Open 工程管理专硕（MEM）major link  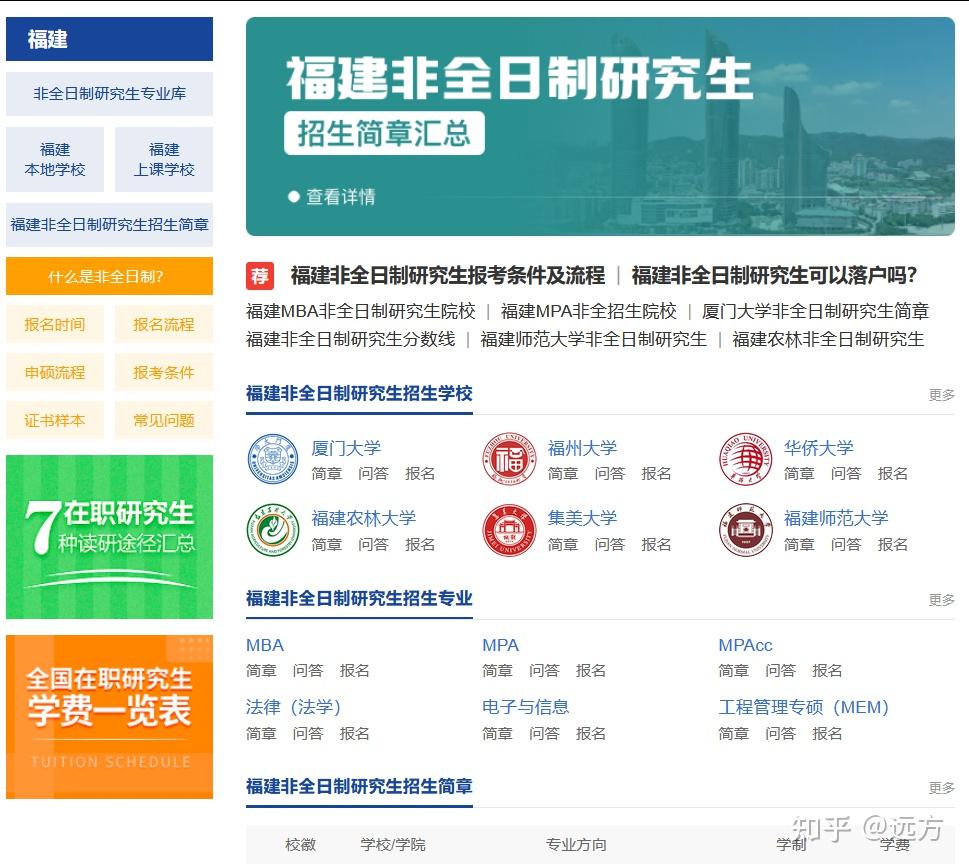[x=803, y=707]
